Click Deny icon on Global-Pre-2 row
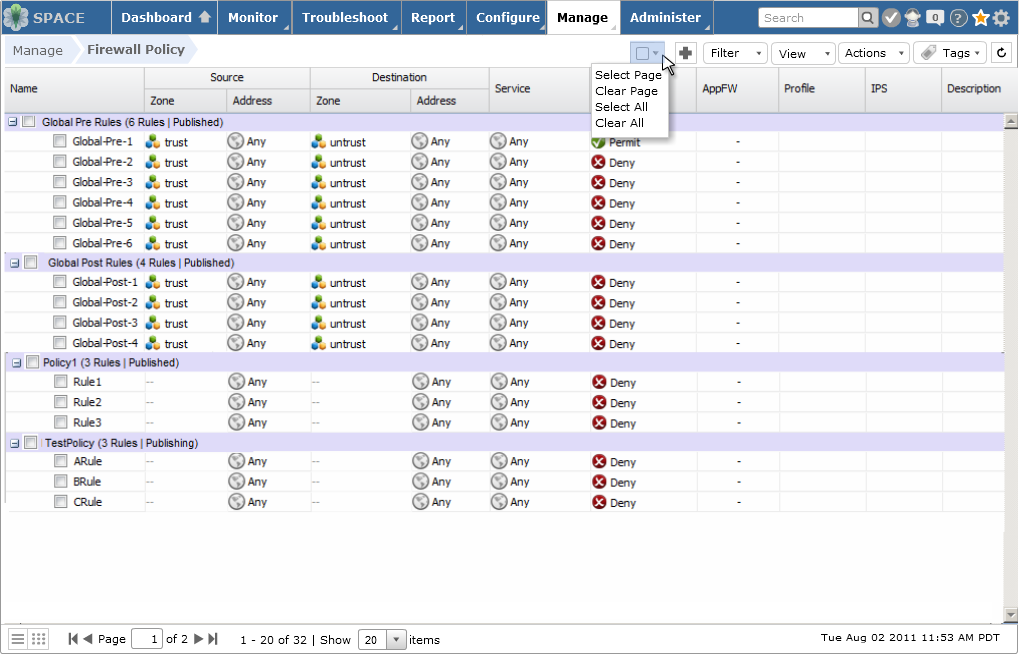 point(599,162)
